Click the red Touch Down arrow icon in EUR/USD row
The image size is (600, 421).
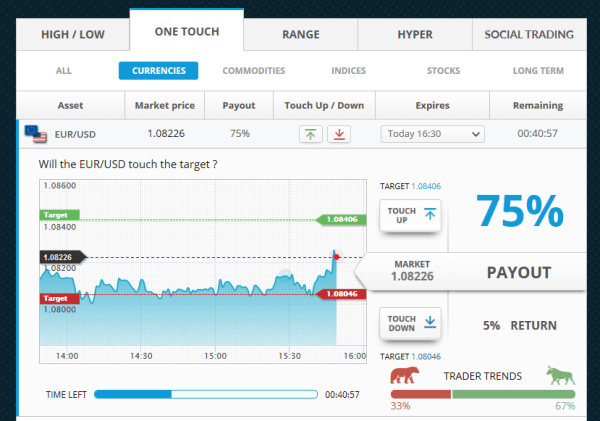(338, 134)
